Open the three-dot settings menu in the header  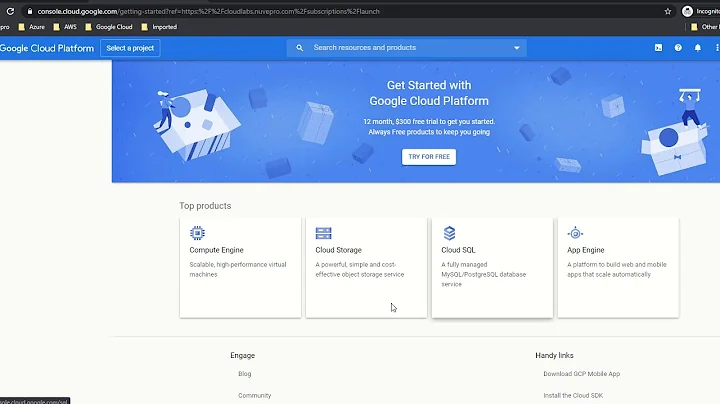click(717, 48)
